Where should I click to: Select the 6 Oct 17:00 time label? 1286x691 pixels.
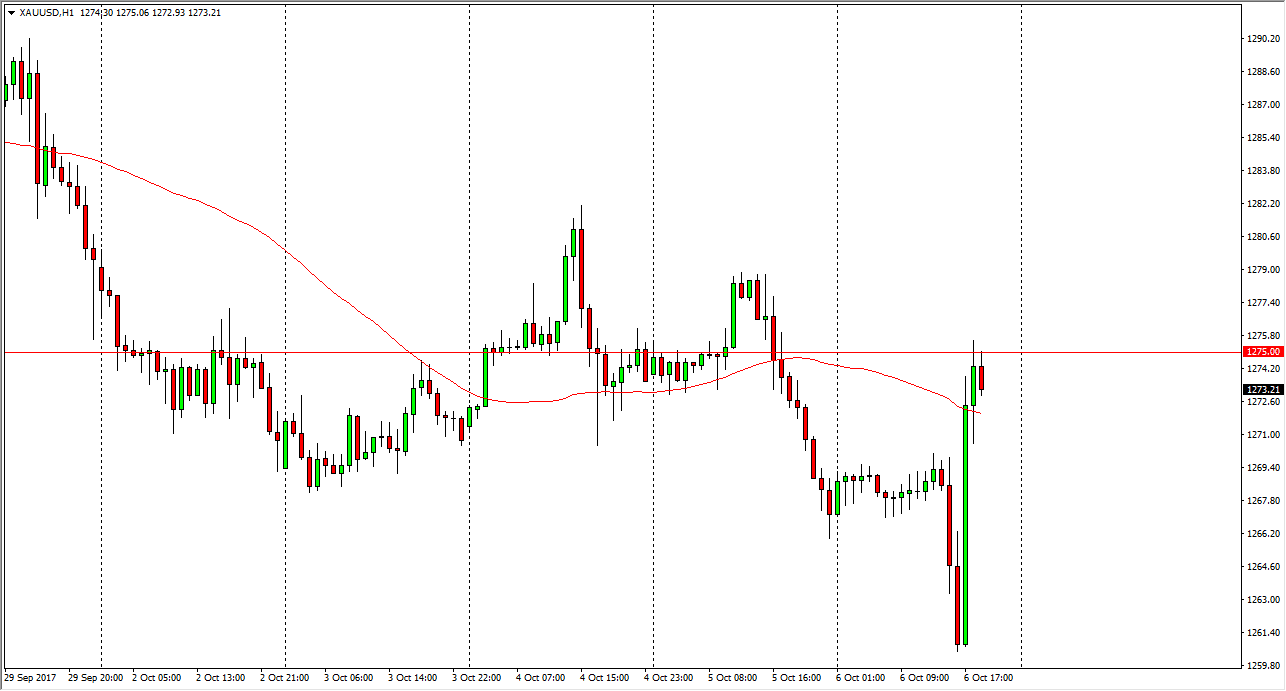(988, 678)
